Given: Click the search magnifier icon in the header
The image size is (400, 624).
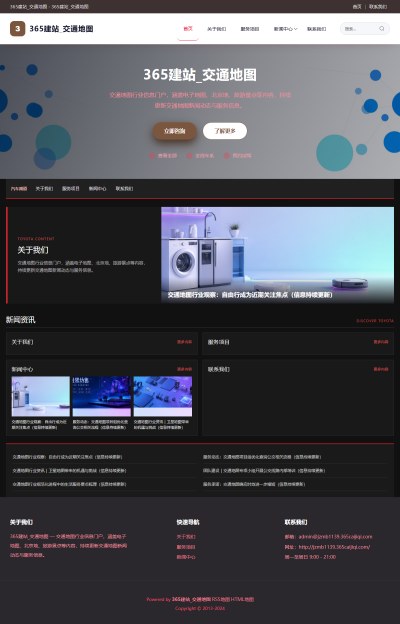Looking at the screenshot, I should click(x=382, y=29).
